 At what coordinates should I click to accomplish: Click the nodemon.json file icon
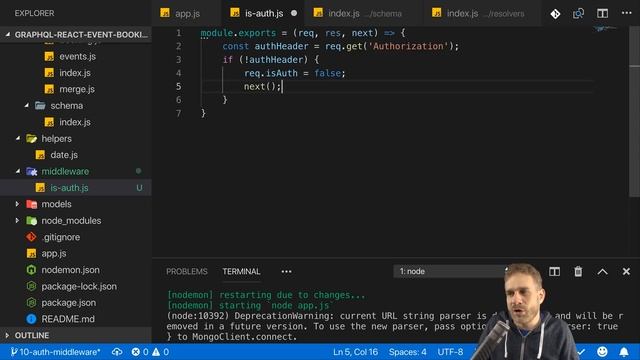click(31, 270)
